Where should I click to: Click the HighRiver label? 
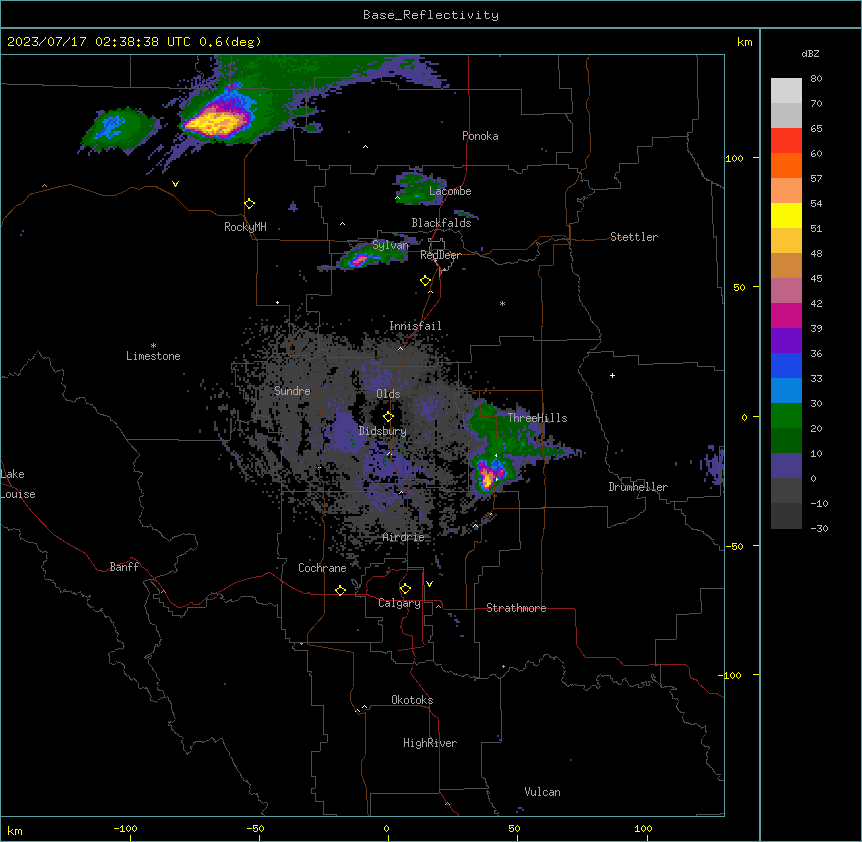coord(430,743)
